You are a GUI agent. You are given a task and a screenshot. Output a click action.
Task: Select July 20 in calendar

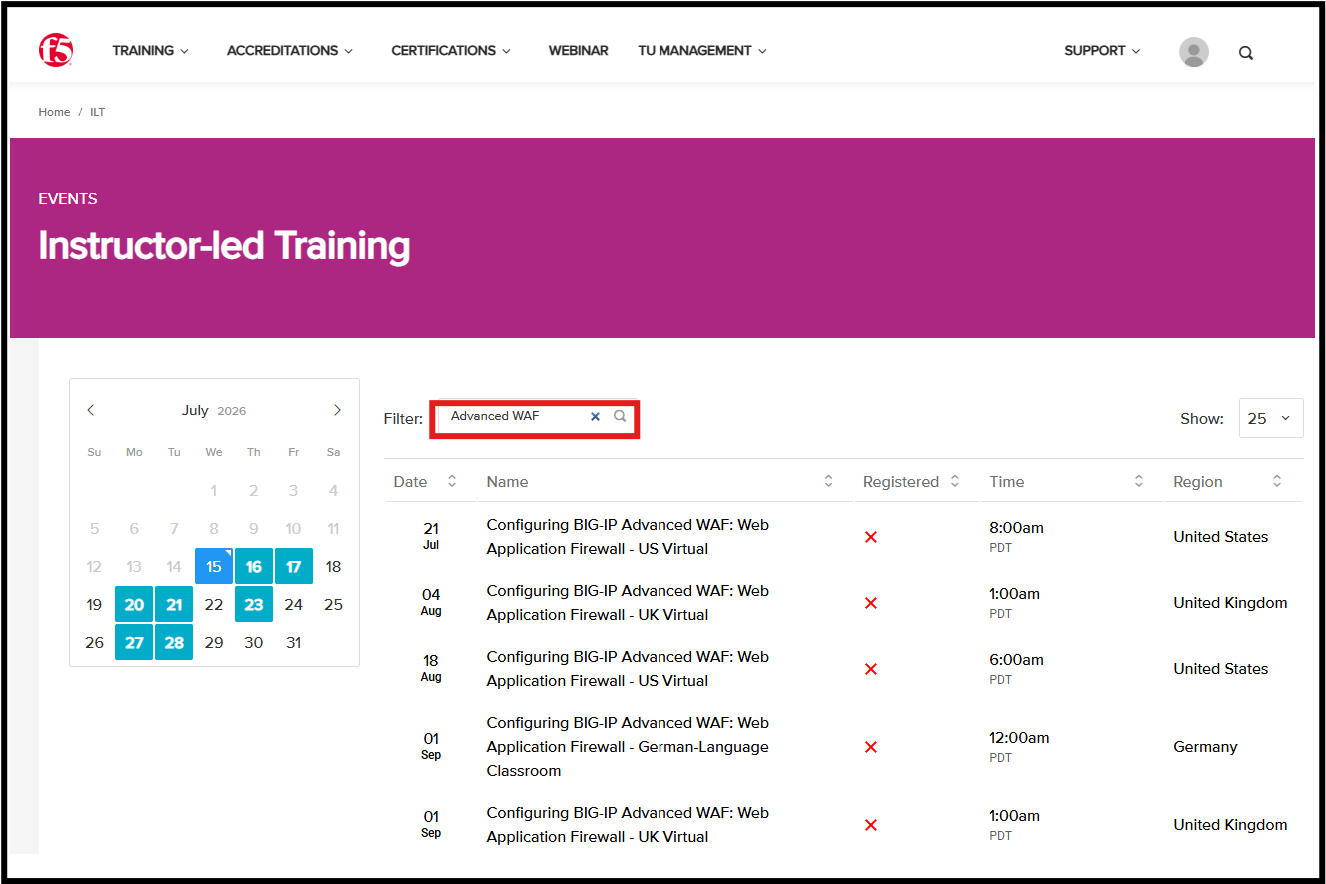pyautogui.click(x=134, y=605)
